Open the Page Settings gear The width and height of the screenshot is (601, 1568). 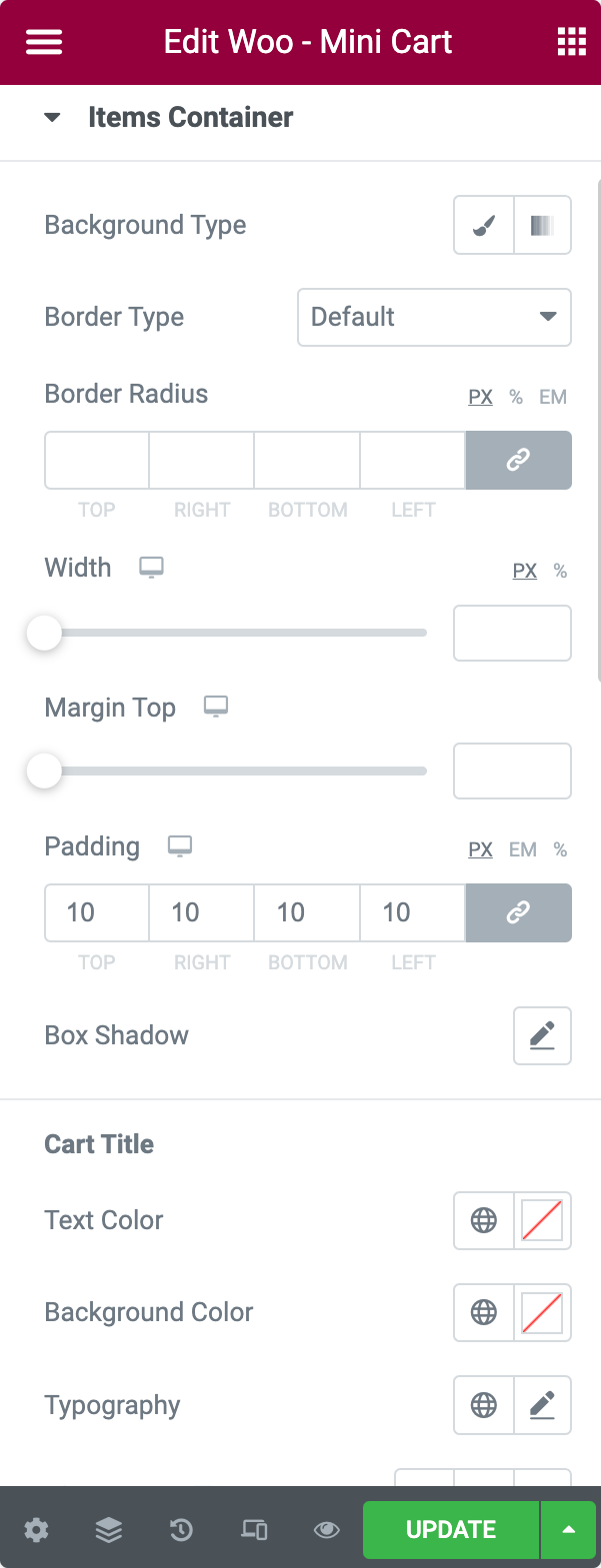point(36,1529)
